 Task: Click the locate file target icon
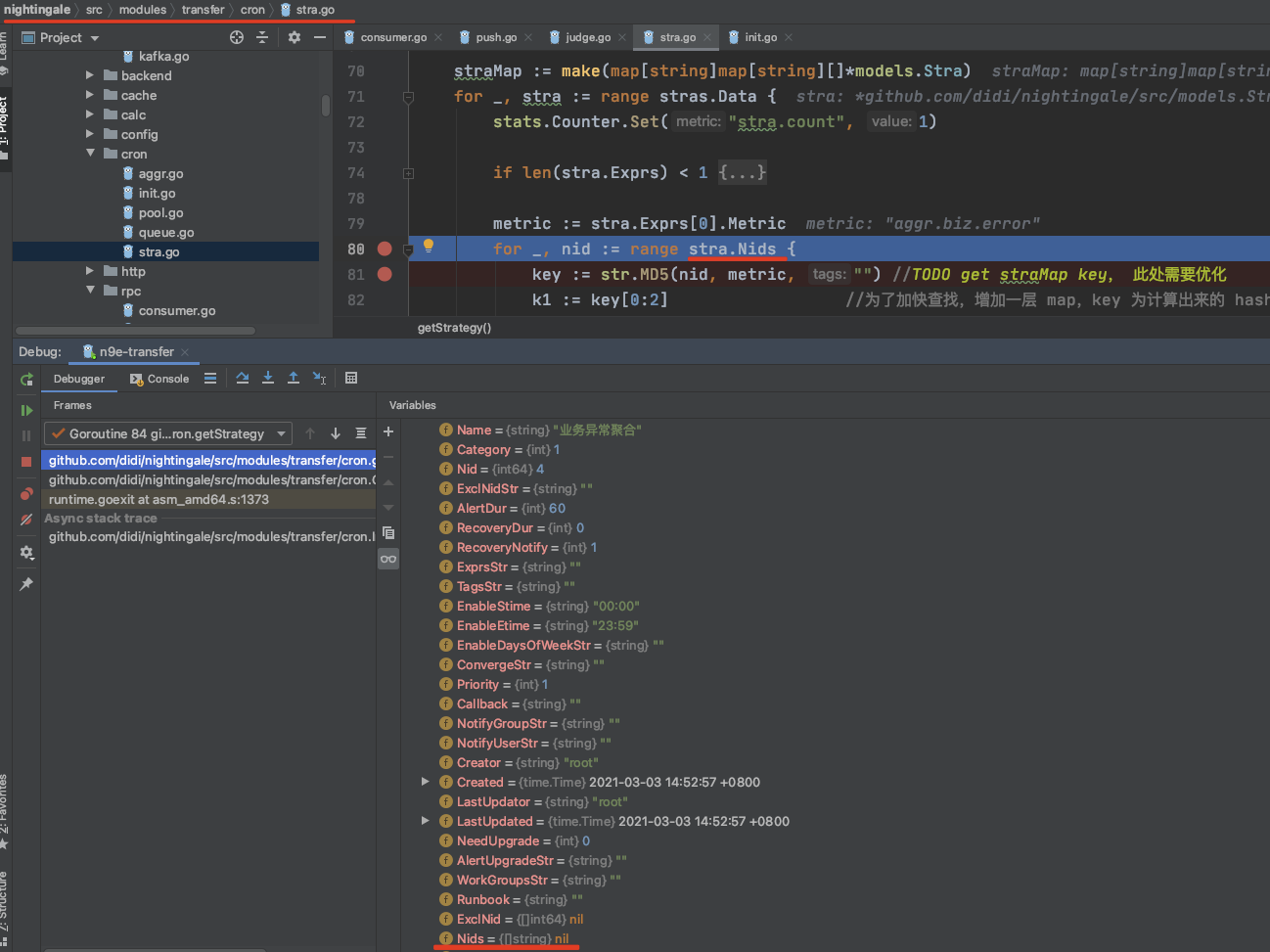[237, 37]
